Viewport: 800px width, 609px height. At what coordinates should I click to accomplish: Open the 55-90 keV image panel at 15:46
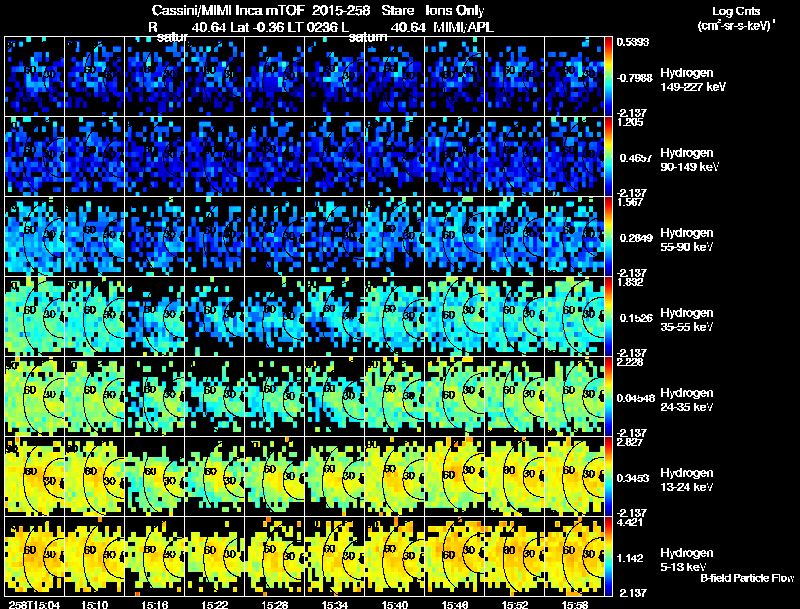pyautogui.click(x=455, y=237)
